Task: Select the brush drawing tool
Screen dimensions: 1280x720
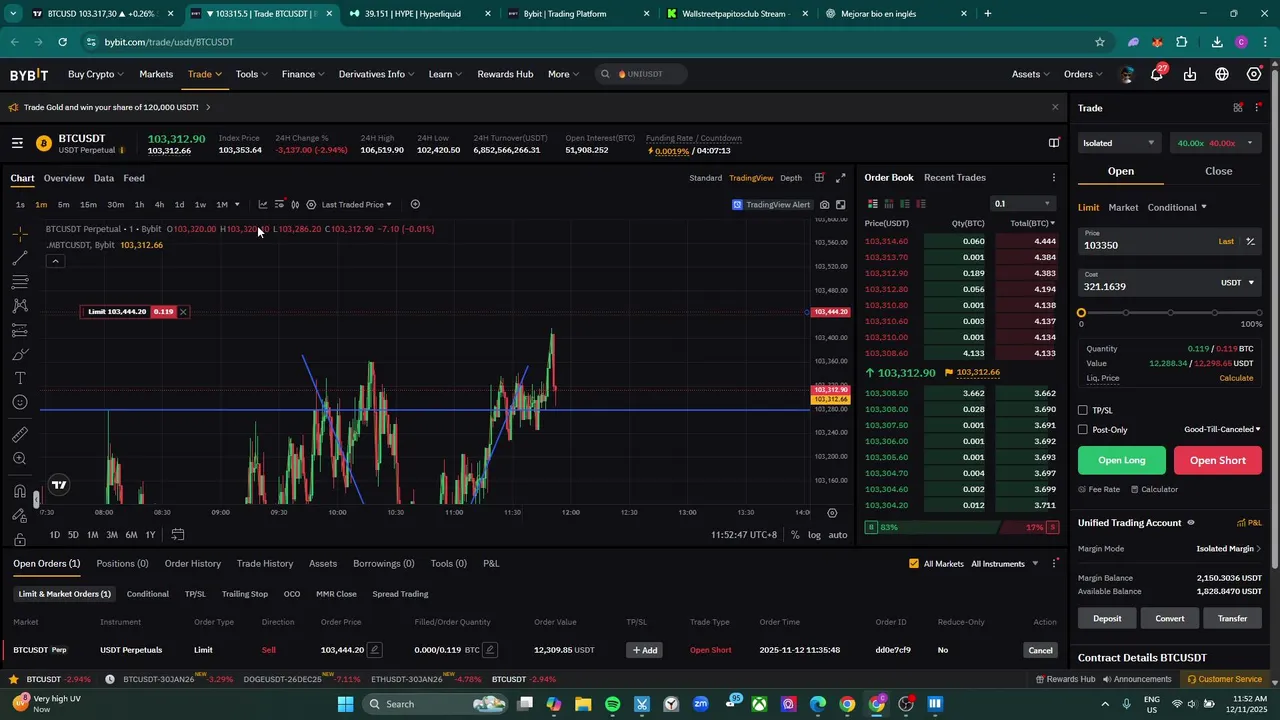Action: (20, 354)
